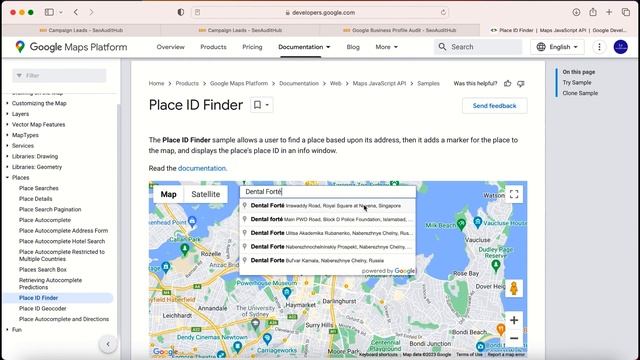Screen dimensions: 640x360
Task: Open Place Autocomplete in sidebar
Action: 45,220
